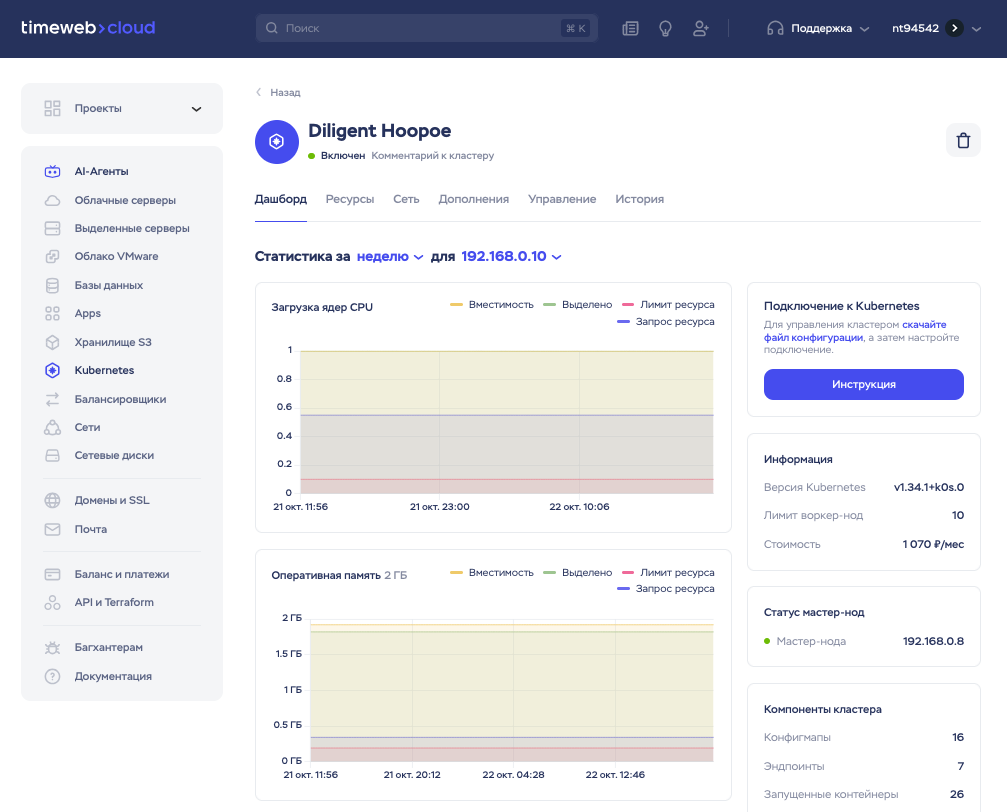Open the news feed icon in header
1007x812 pixels.
click(630, 29)
